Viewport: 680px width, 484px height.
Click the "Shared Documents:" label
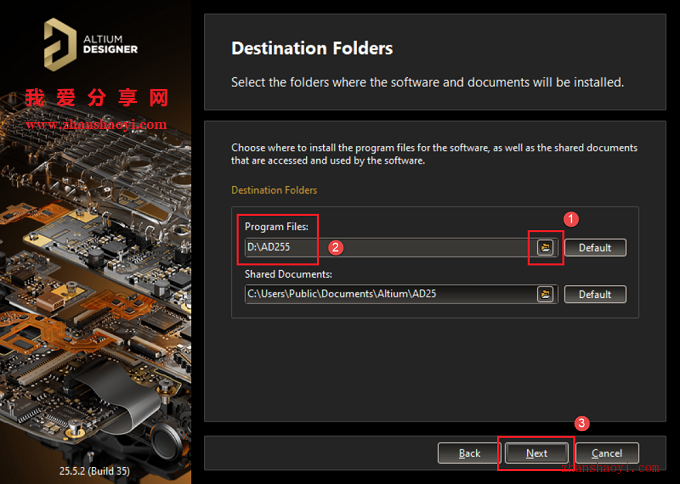click(x=288, y=274)
